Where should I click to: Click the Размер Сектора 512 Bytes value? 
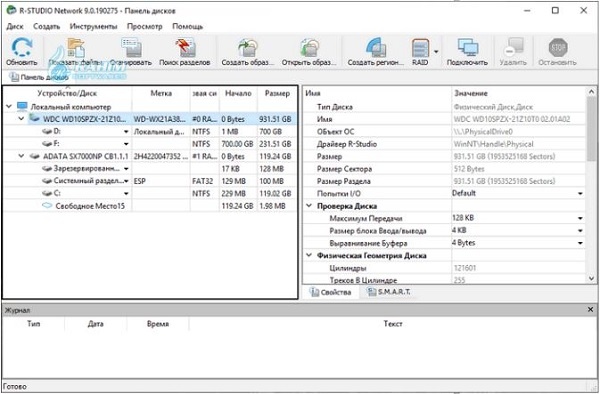tap(468, 169)
